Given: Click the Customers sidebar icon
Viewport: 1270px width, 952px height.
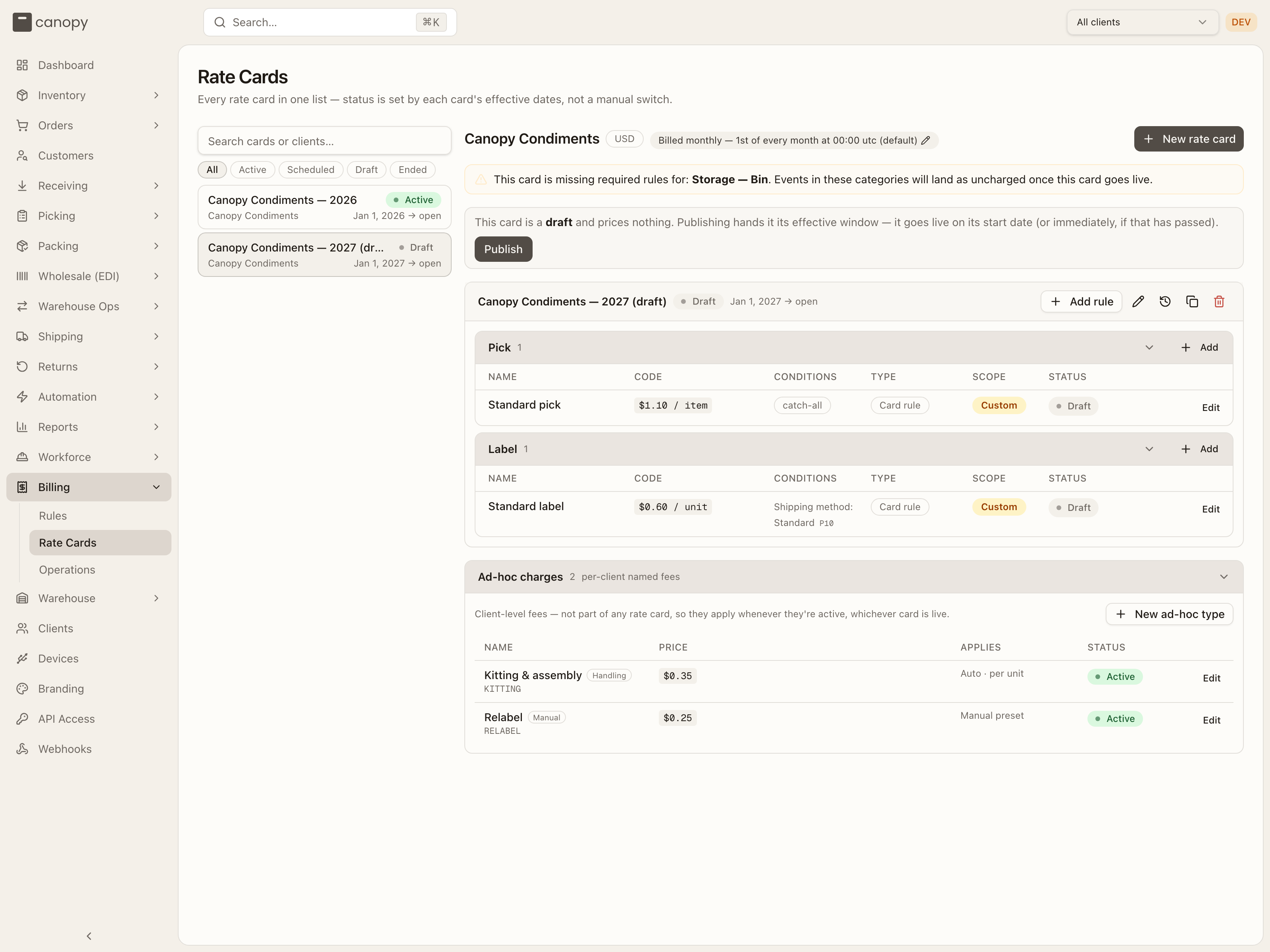Looking at the screenshot, I should pyautogui.click(x=22, y=155).
